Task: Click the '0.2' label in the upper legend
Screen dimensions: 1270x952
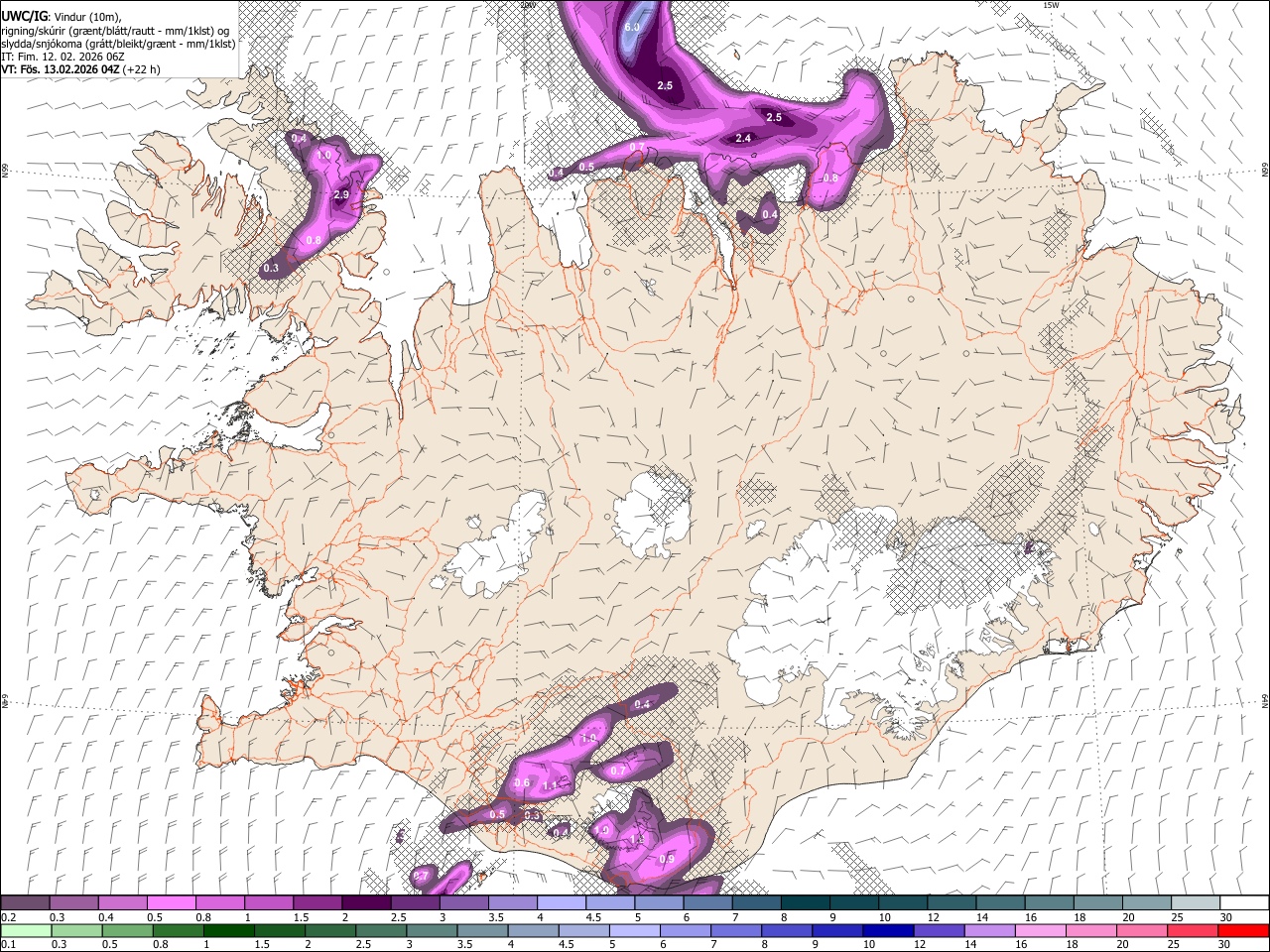Action: (x=10, y=917)
